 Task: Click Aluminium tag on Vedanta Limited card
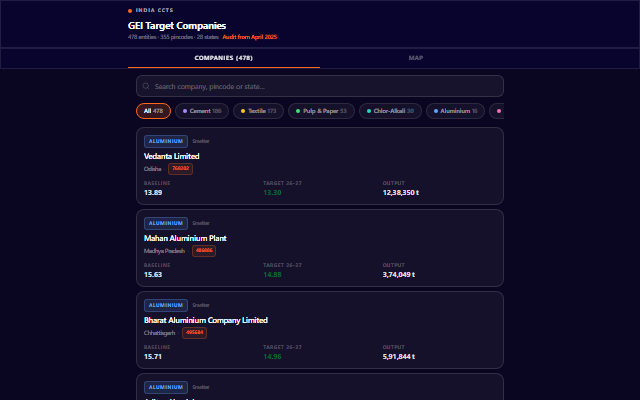(x=166, y=141)
